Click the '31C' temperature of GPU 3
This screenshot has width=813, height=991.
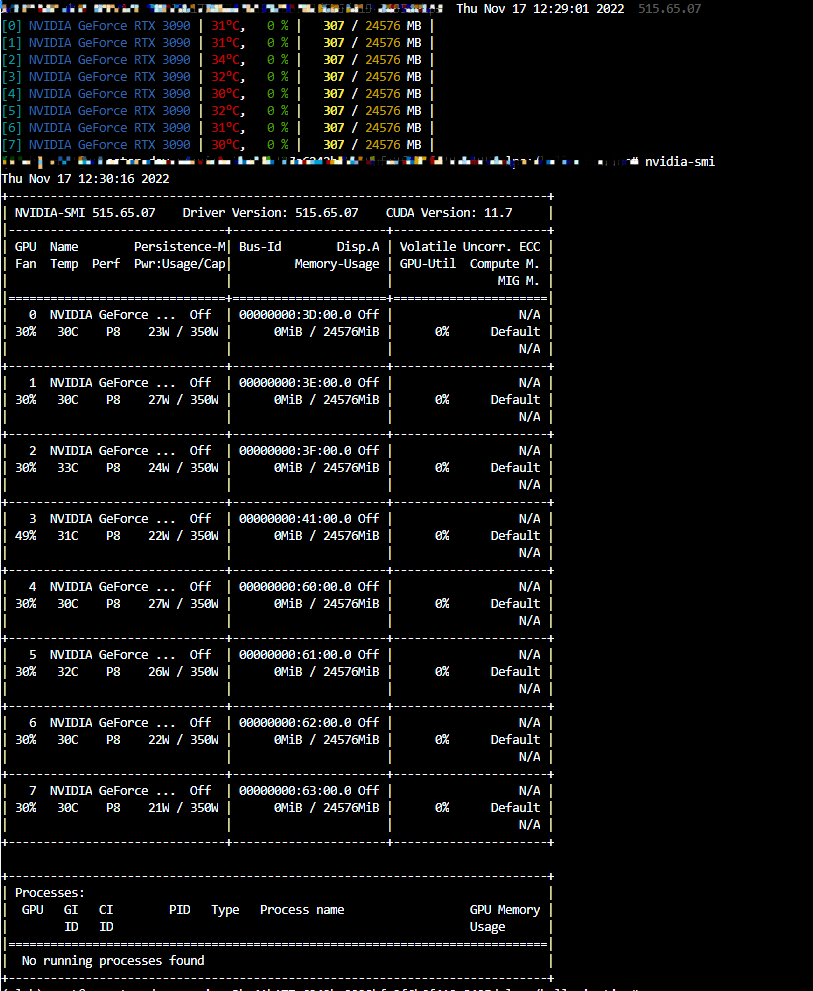tap(68, 536)
